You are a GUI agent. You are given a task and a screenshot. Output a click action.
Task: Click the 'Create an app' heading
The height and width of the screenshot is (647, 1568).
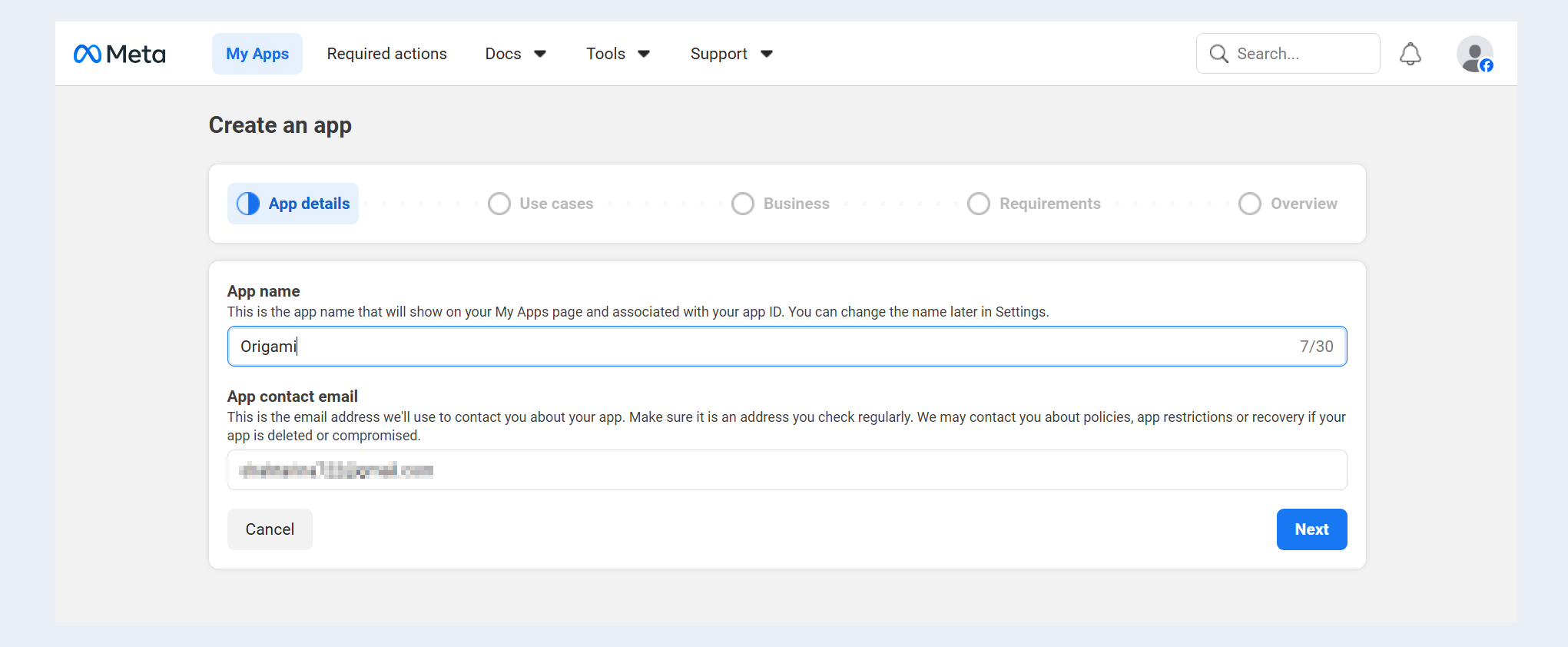[280, 125]
